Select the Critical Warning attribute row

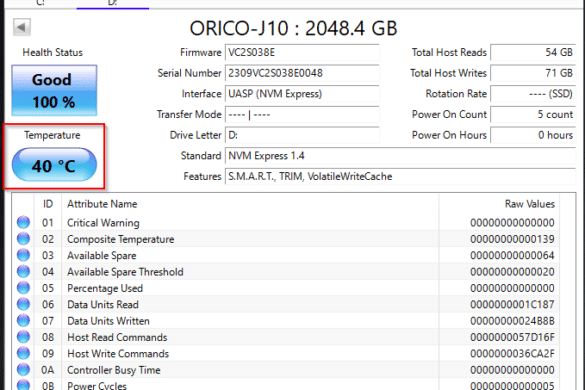(x=285, y=223)
